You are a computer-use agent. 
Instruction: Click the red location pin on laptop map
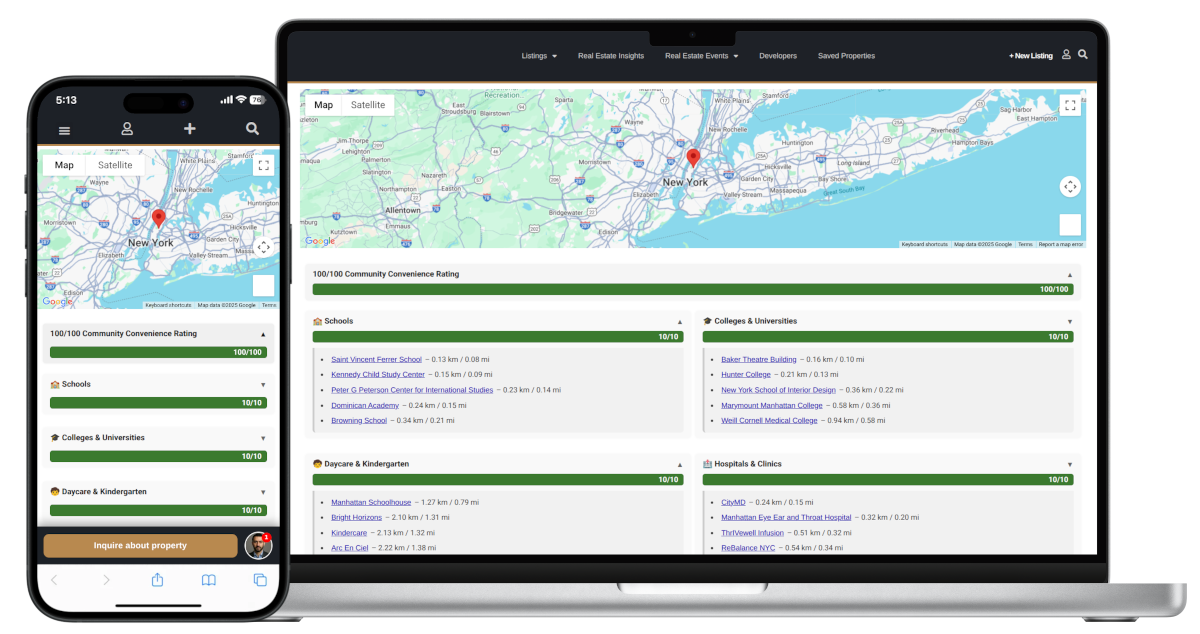point(693,159)
